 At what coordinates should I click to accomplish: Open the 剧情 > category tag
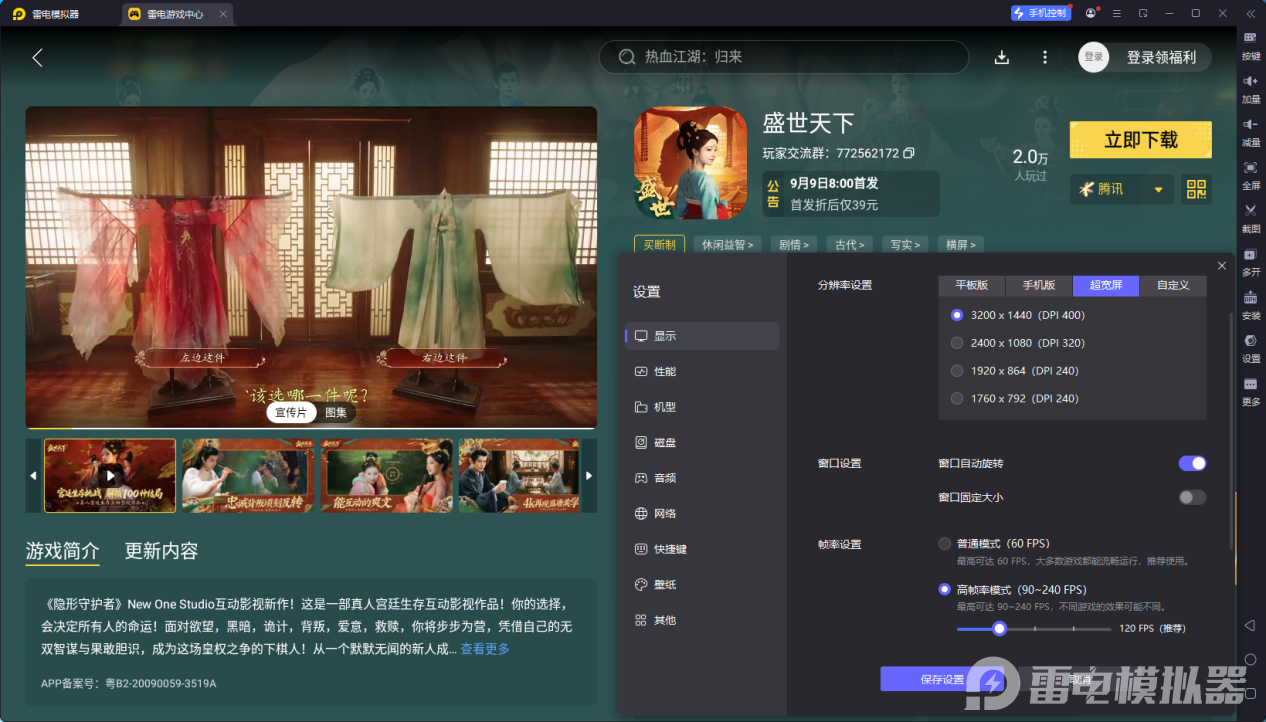click(x=794, y=244)
